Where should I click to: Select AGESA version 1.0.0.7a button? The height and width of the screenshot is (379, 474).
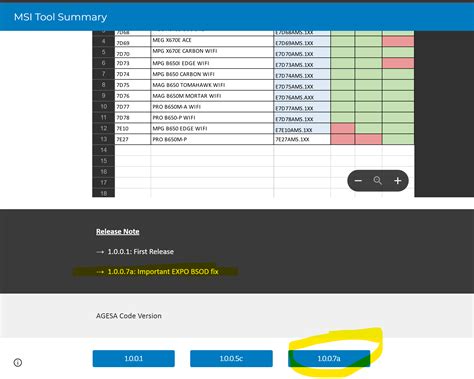(329, 358)
